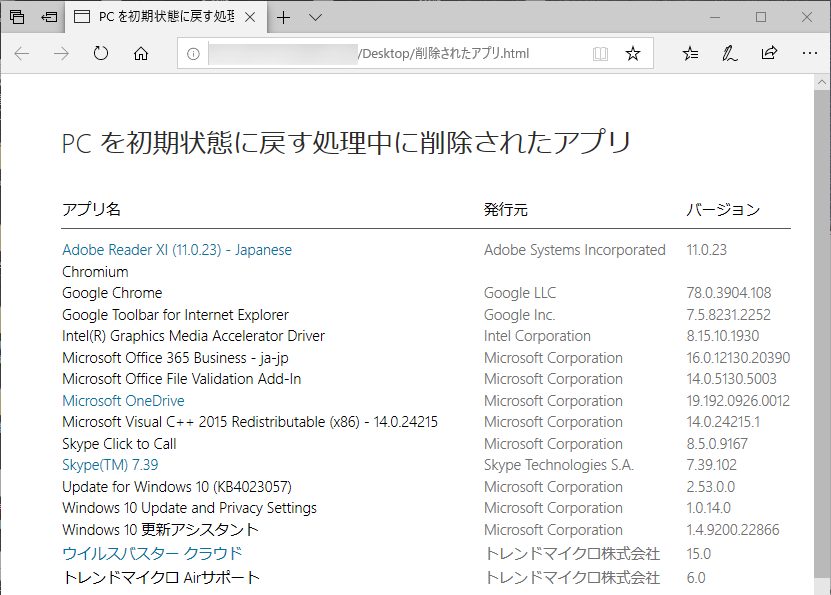Select the Skype Click to Call text
Image resolution: width=831 pixels, height=595 pixels.
[x=119, y=443]
